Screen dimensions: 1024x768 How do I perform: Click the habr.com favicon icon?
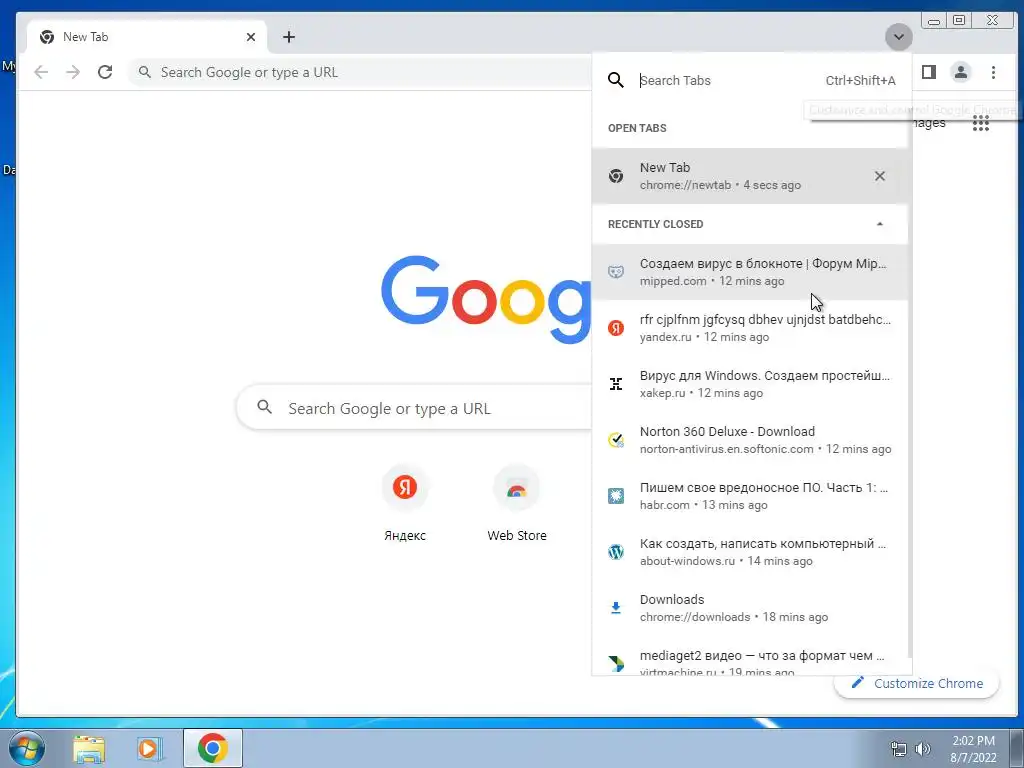(x=616, y=496)
